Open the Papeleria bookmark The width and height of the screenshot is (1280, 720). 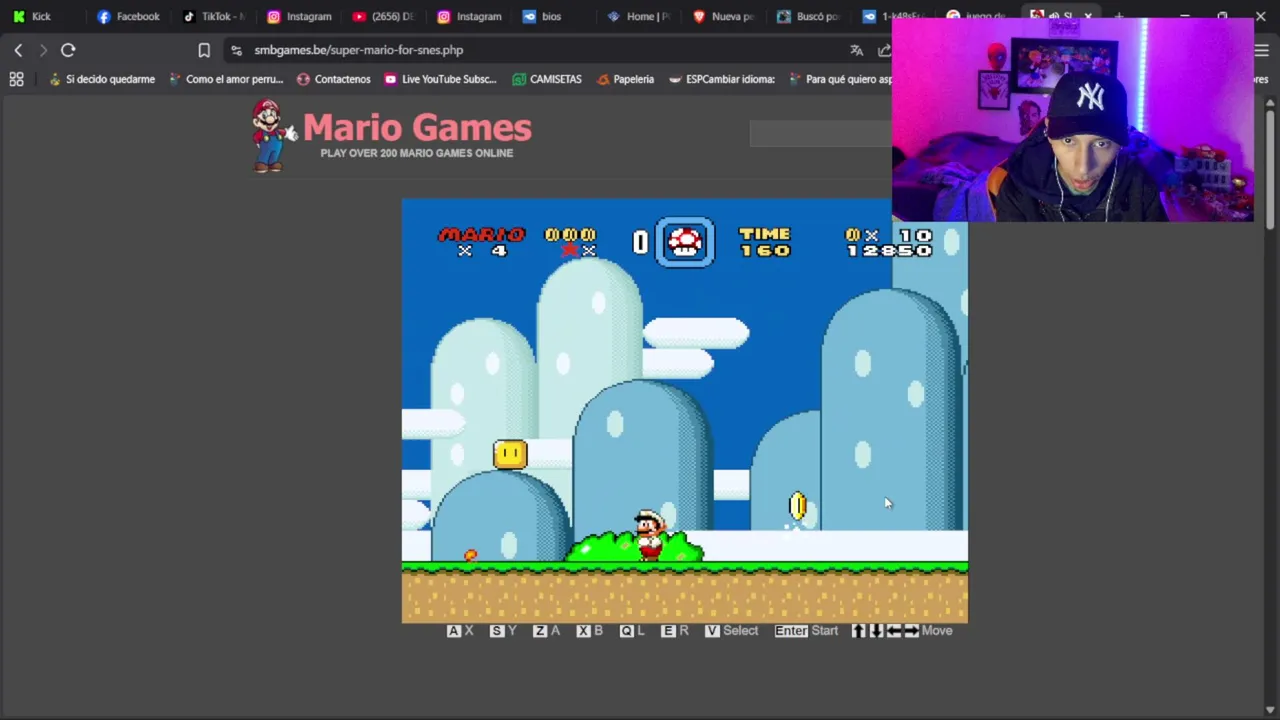[x=625, y=79]
